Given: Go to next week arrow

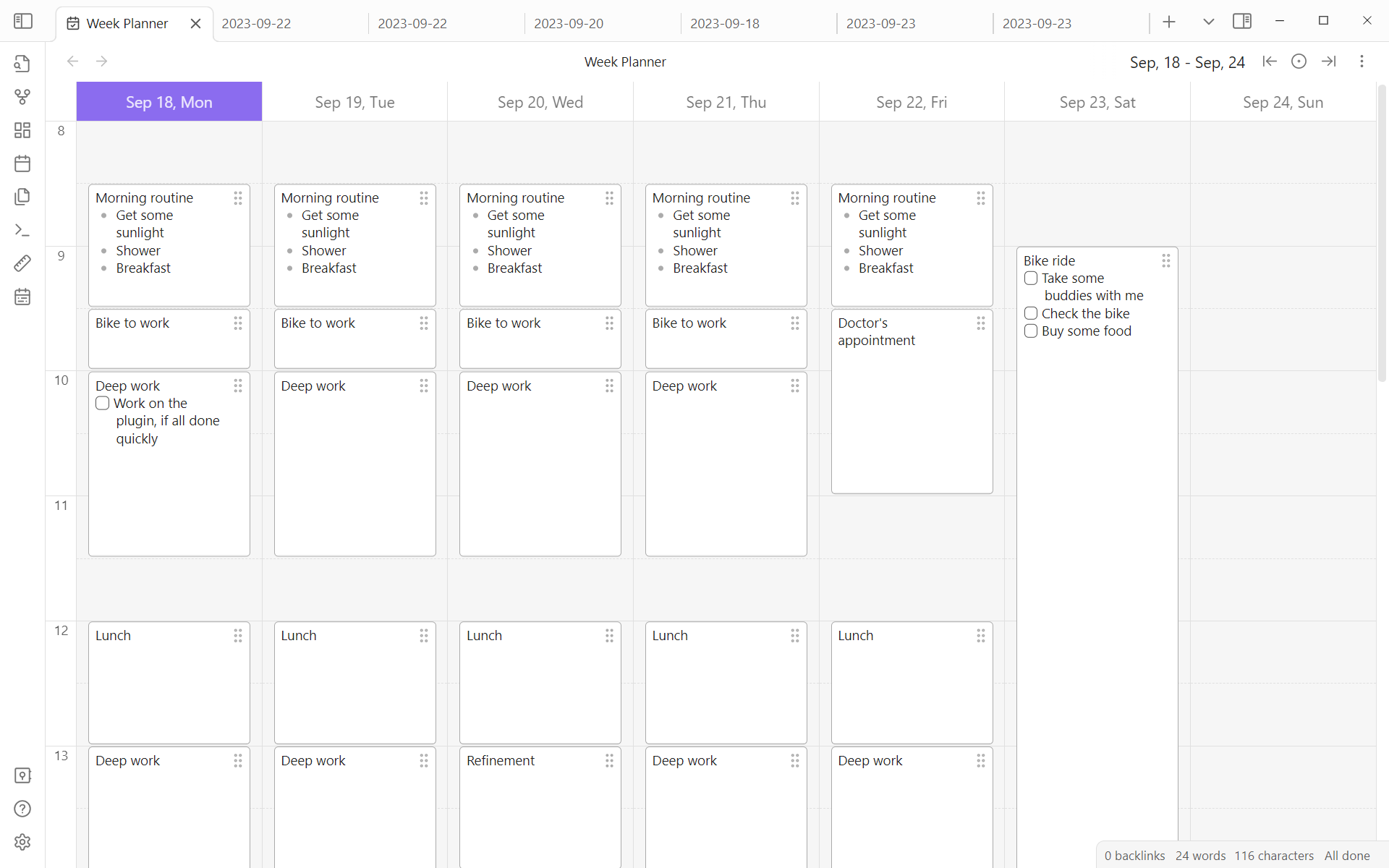Looking at the screenshot, I should coord(1329,61).
